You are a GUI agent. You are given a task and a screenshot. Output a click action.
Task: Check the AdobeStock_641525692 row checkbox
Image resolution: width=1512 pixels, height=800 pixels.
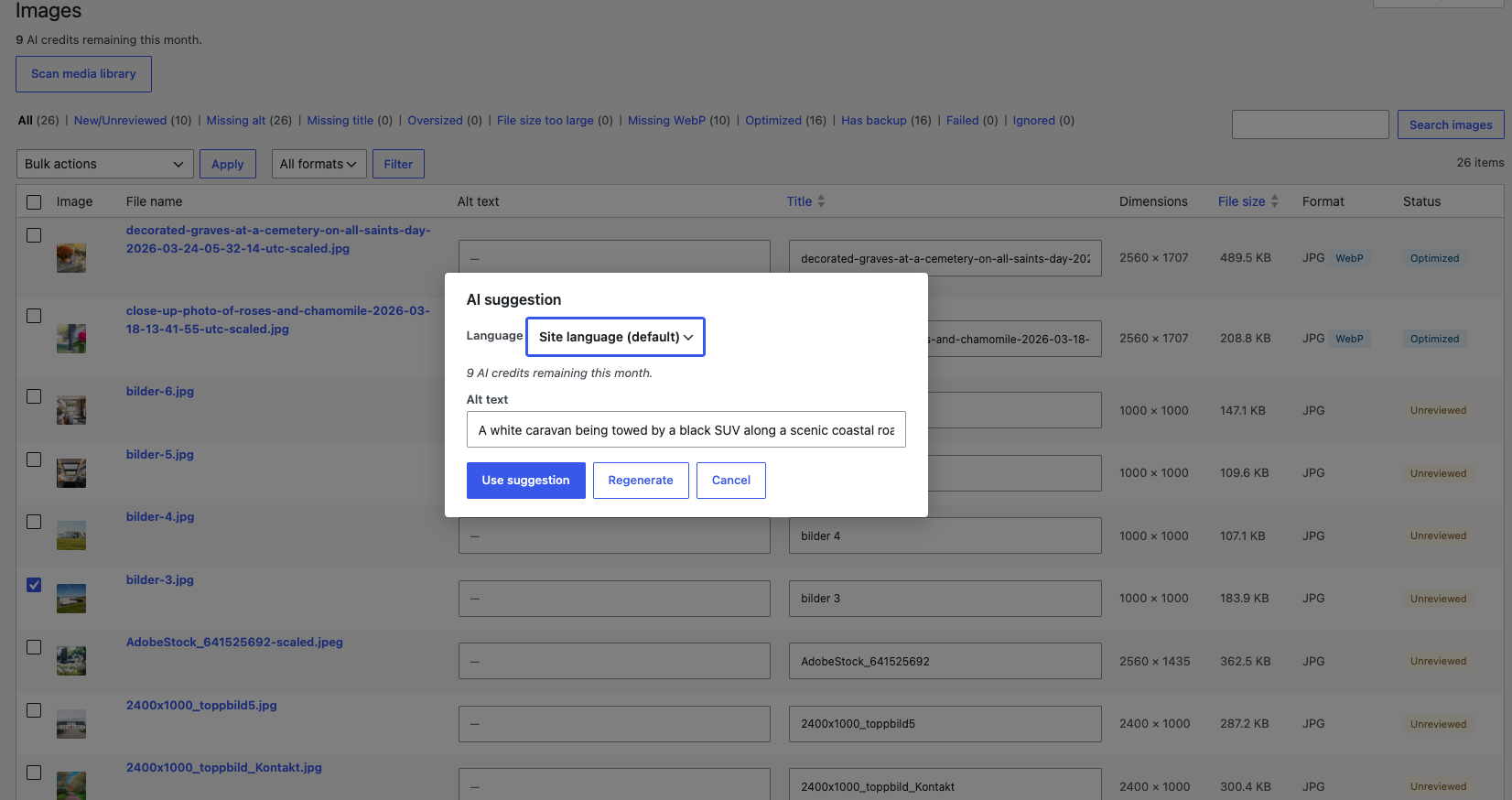pyautogui.click(x=34, y=647)
